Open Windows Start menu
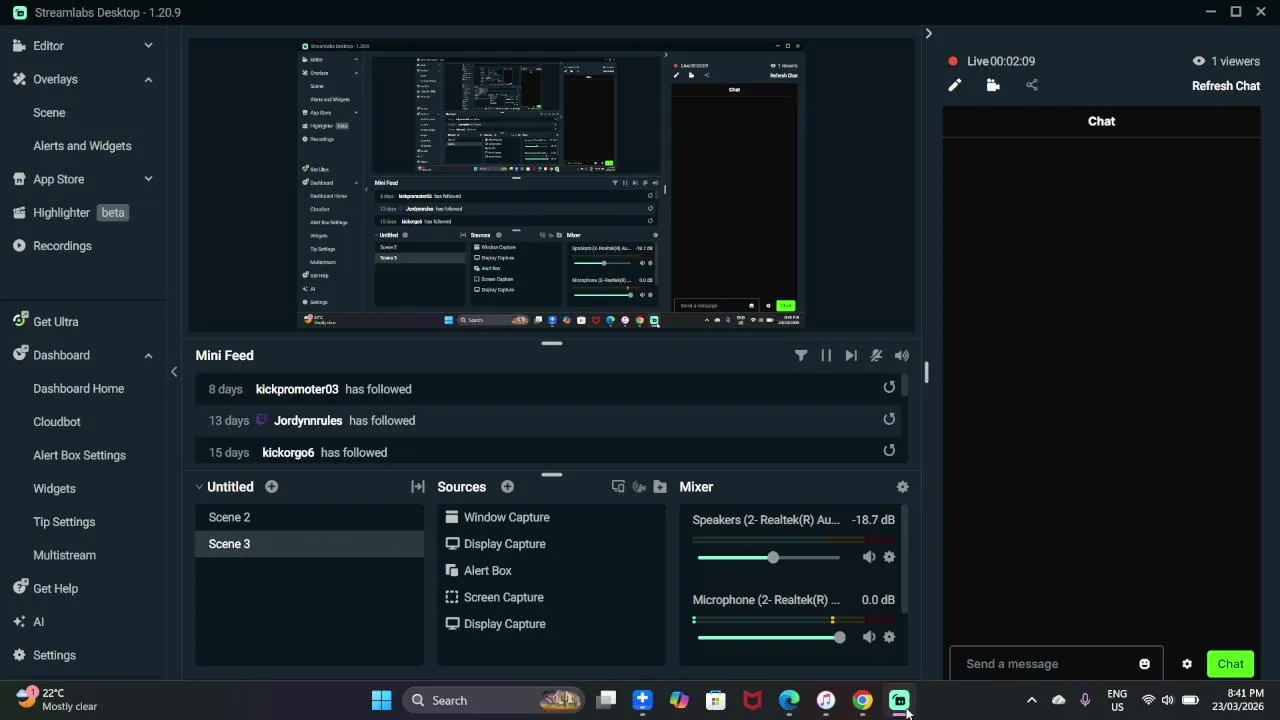 (x=381, y=700)
